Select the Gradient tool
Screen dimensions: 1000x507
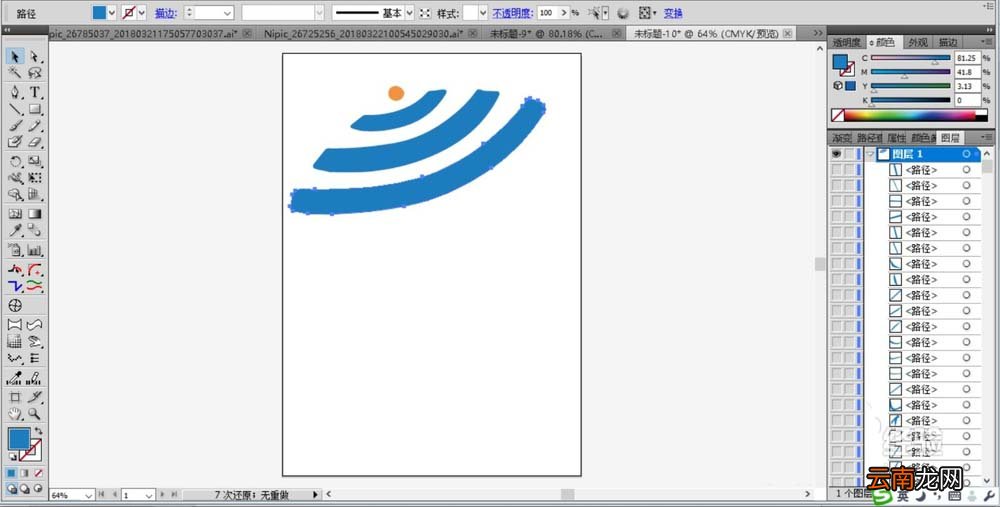pyautogui.click(x=34, y=214)
